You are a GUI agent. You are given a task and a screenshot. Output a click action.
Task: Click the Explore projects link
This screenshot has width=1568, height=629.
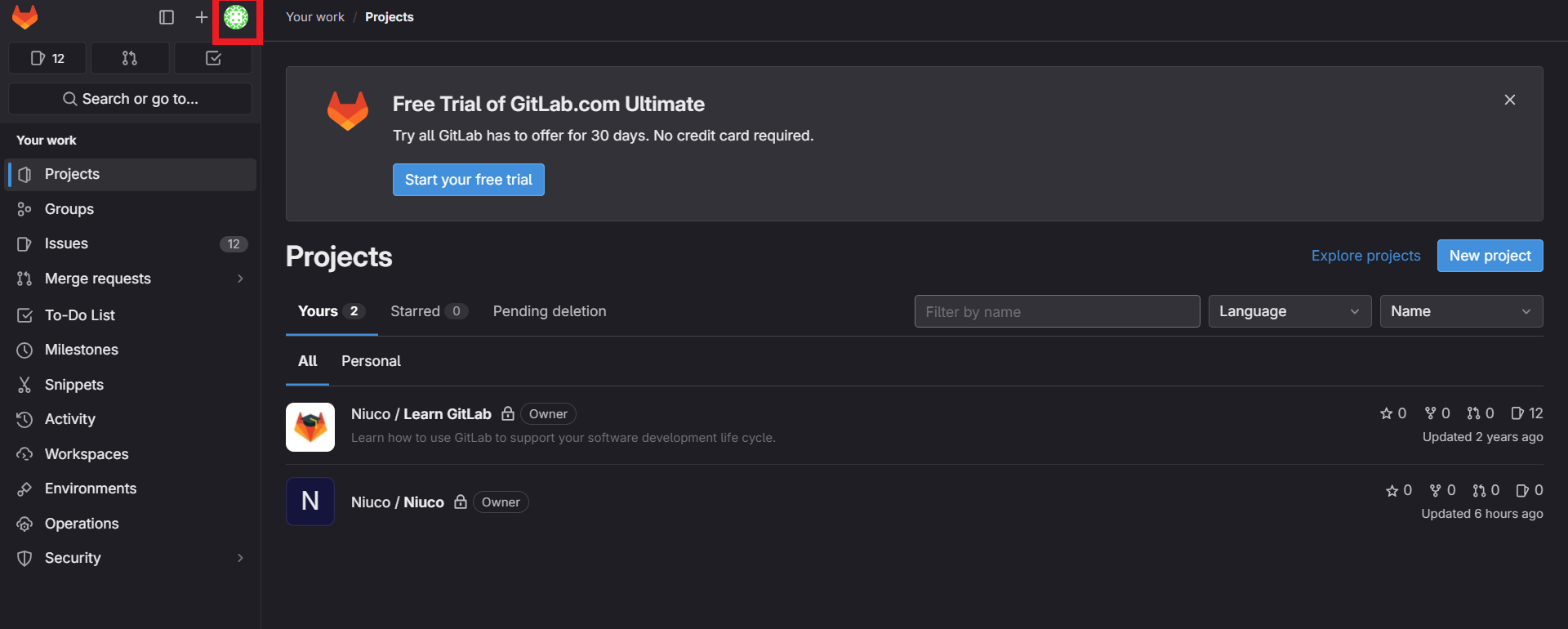1366,256
